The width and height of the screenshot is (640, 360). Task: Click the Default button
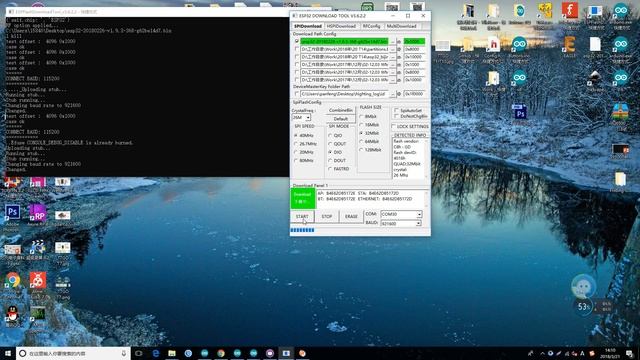point(341,119)
